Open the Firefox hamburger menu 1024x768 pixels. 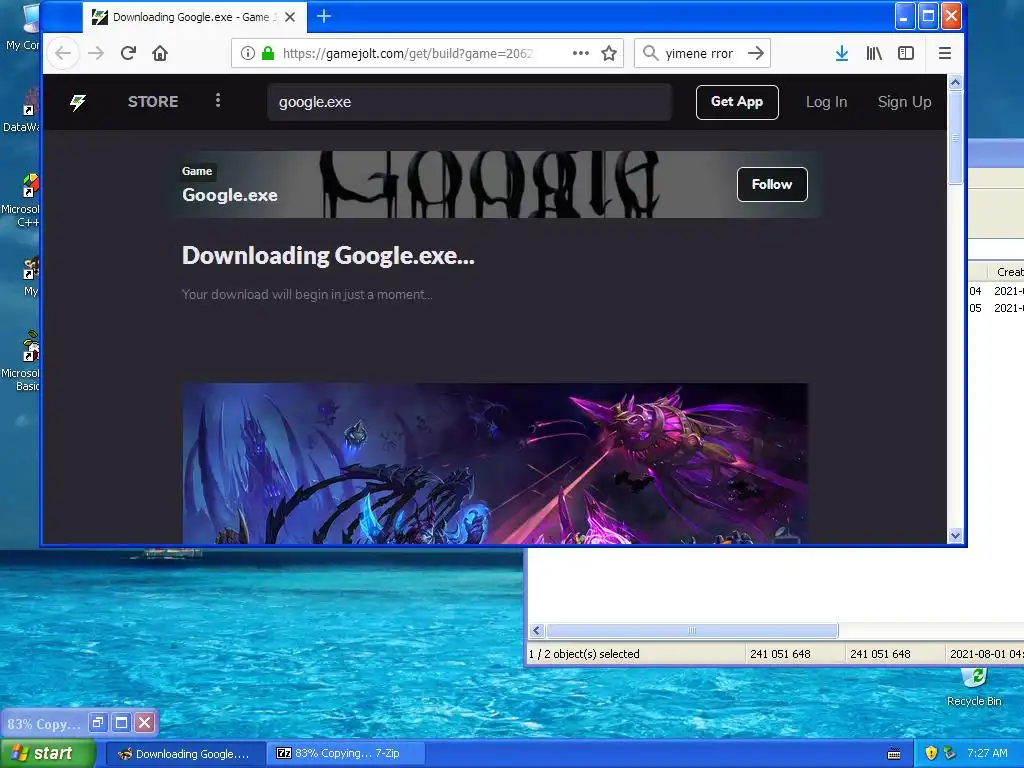944,54
